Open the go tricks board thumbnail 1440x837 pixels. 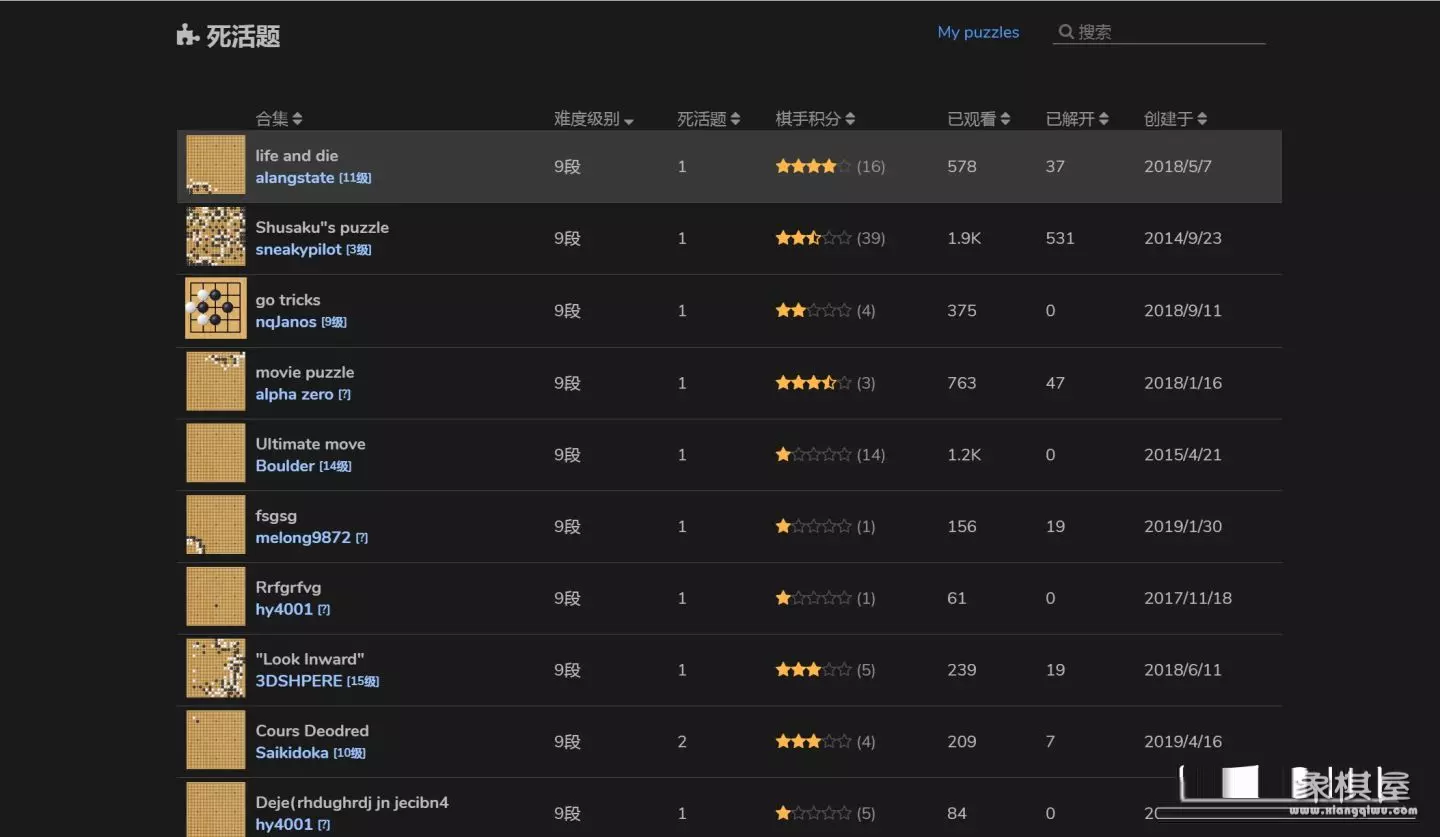[215, 310]
